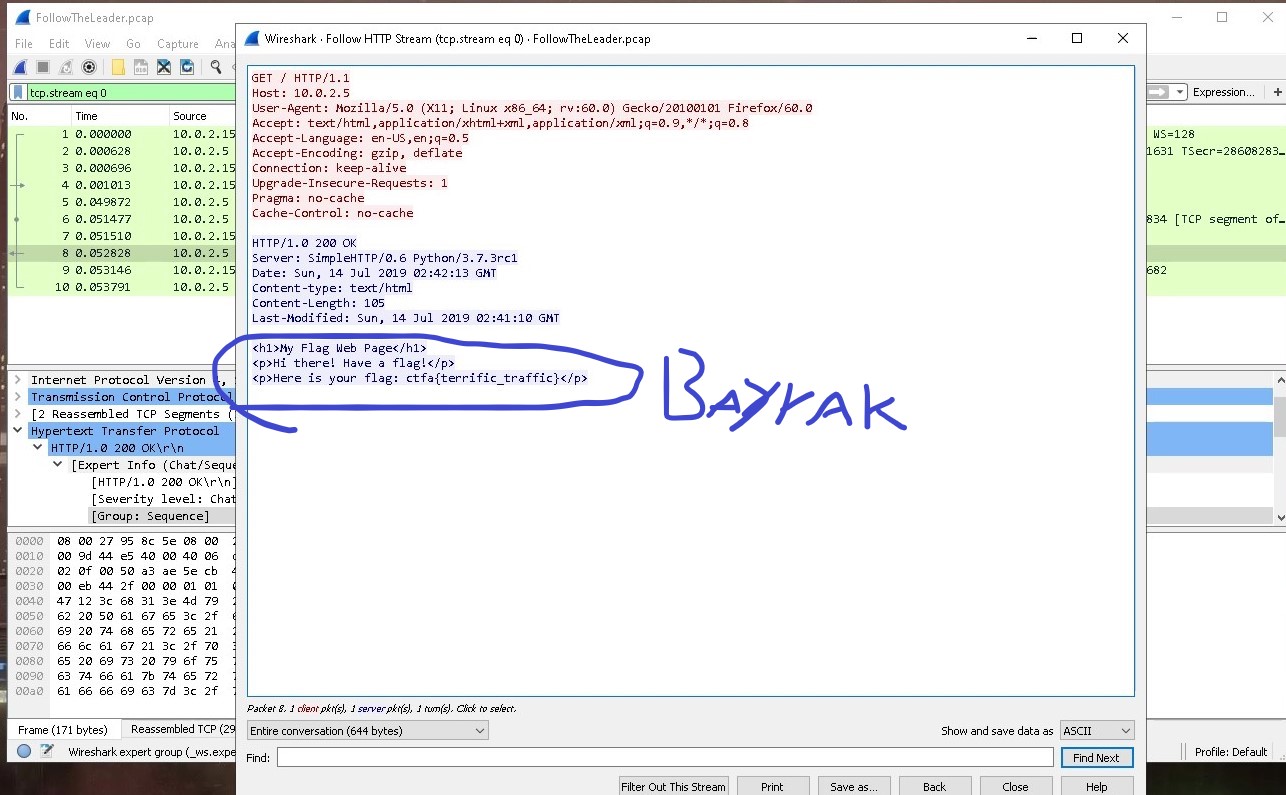Click the apply filter arrow button
The height and width of the screenshot is (795, 1286).
[x=1158, y=92]
